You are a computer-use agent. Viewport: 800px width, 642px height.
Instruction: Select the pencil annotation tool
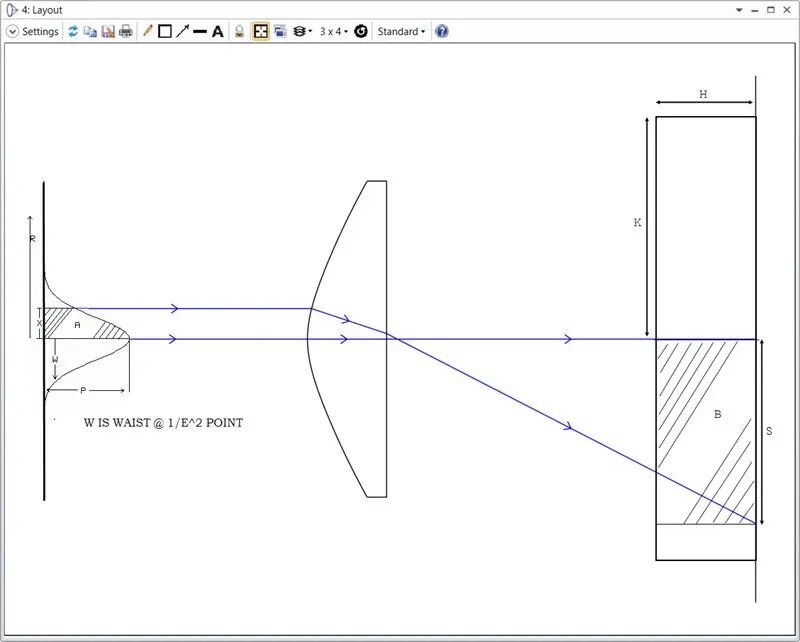coord(147,31)
